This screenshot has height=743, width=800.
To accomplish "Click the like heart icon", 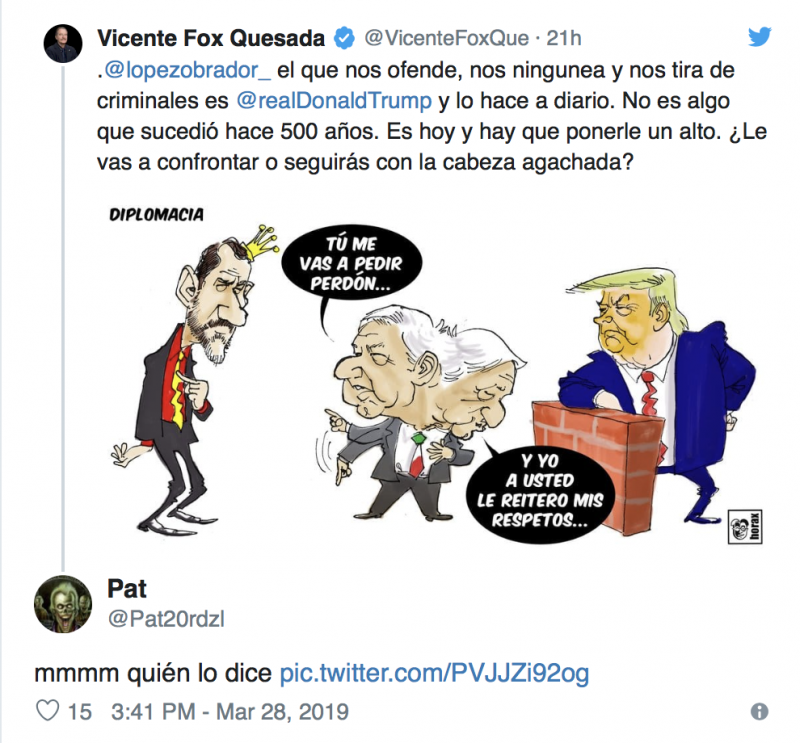I will (x=48, y=711).
